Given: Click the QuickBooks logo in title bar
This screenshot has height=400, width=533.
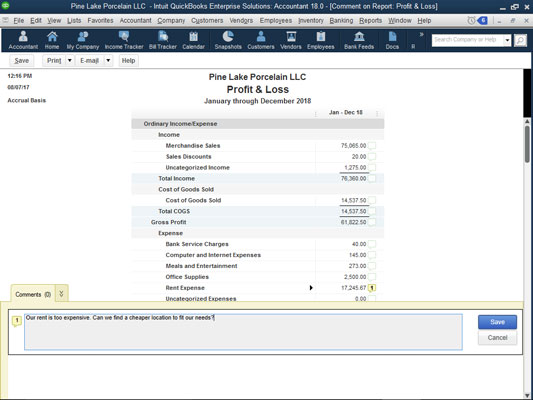Looking at the screenshot, I should (5, 6).
